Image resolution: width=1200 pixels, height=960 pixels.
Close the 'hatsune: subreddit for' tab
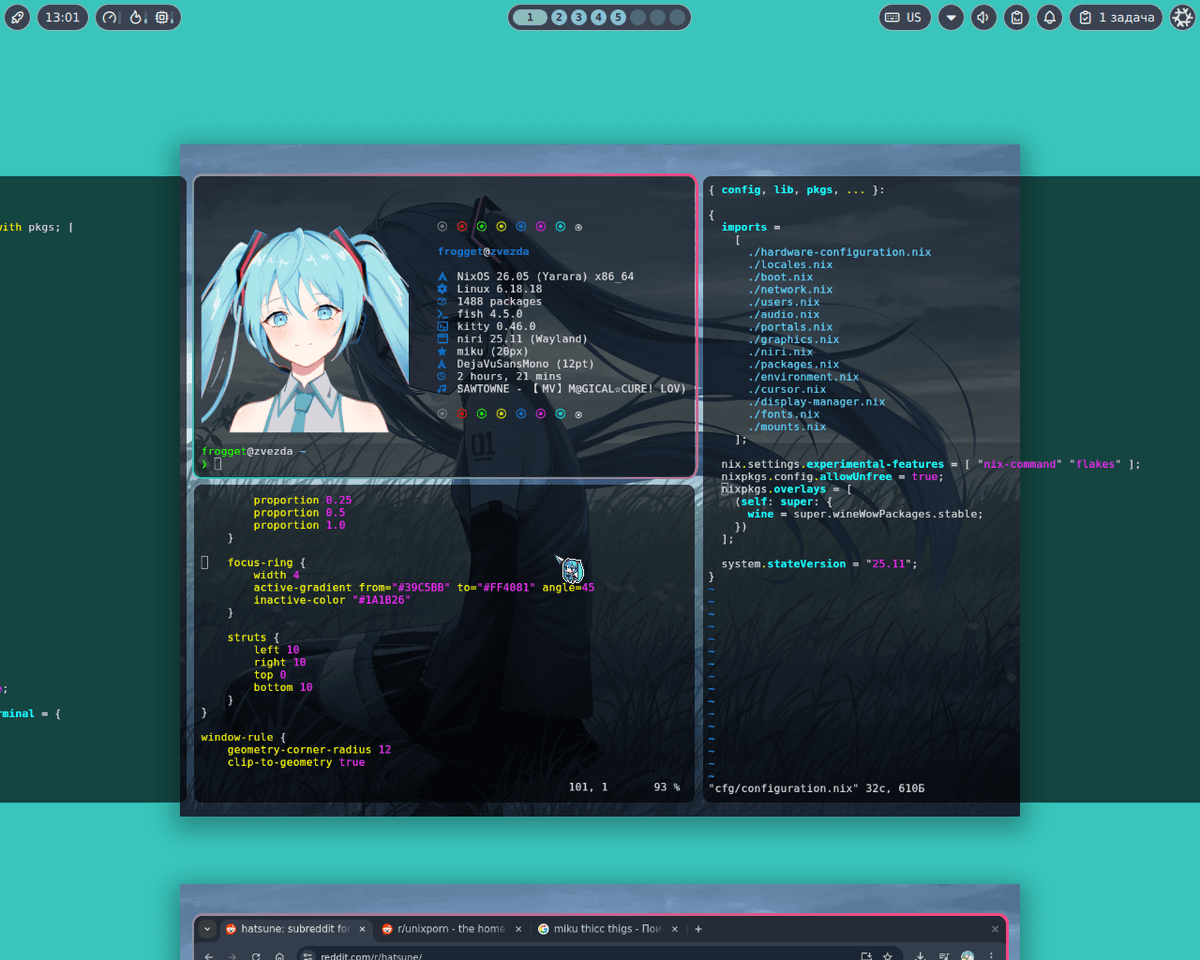(362, 929)
